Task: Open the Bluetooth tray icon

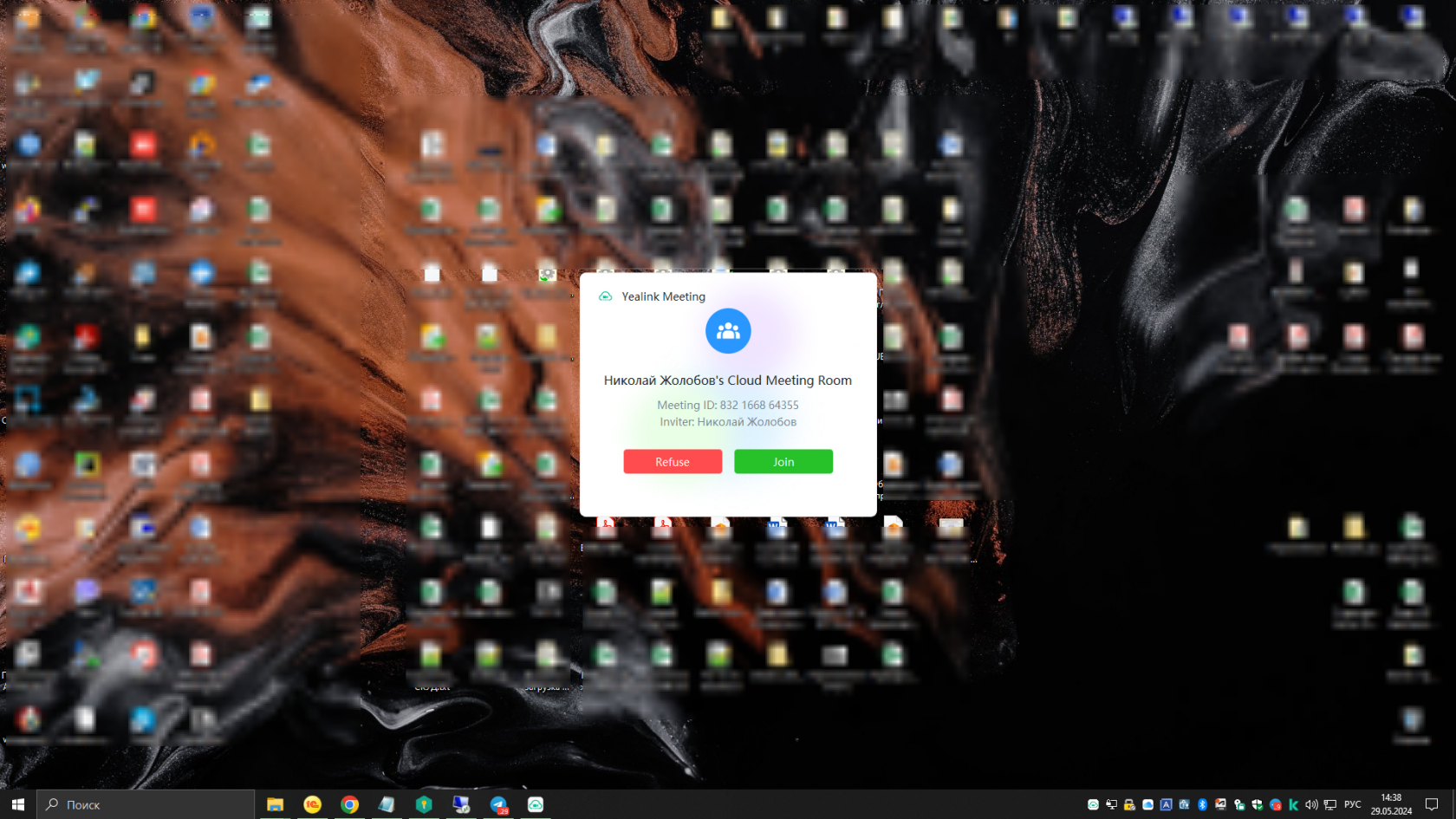Action: 1202,804
